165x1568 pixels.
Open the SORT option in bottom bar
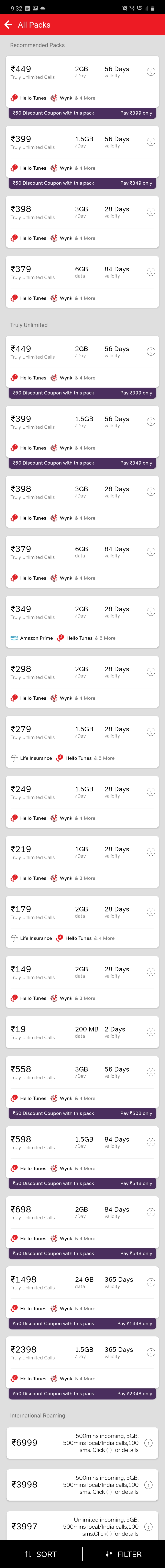[x=41, y=1554]
